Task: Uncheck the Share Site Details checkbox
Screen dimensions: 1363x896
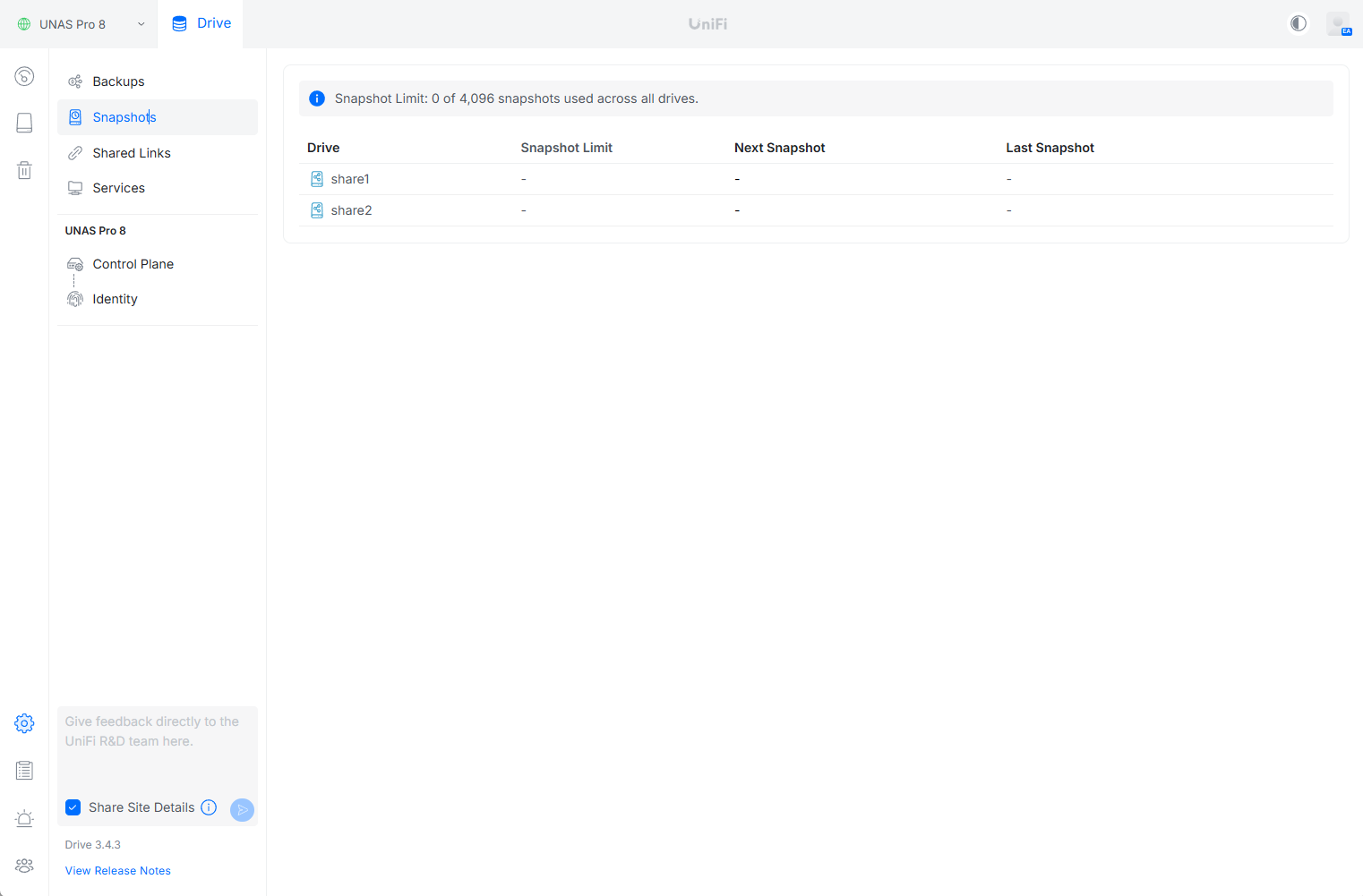Action: click(73, 807)
